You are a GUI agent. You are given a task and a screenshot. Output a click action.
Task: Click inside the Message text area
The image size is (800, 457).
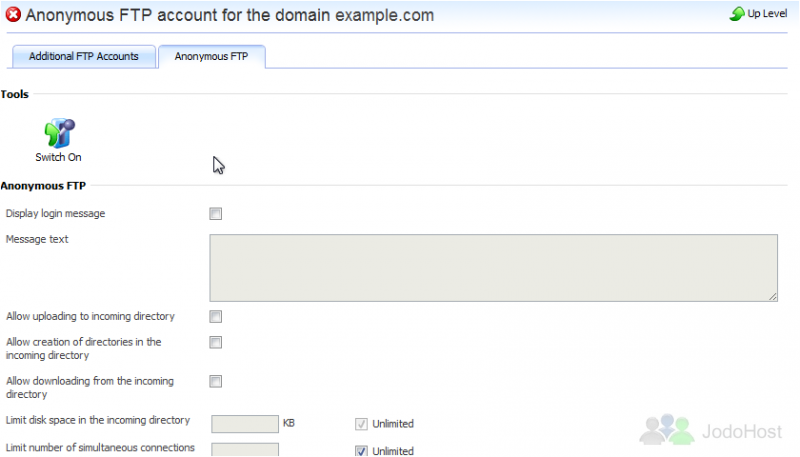click(493, 268)
